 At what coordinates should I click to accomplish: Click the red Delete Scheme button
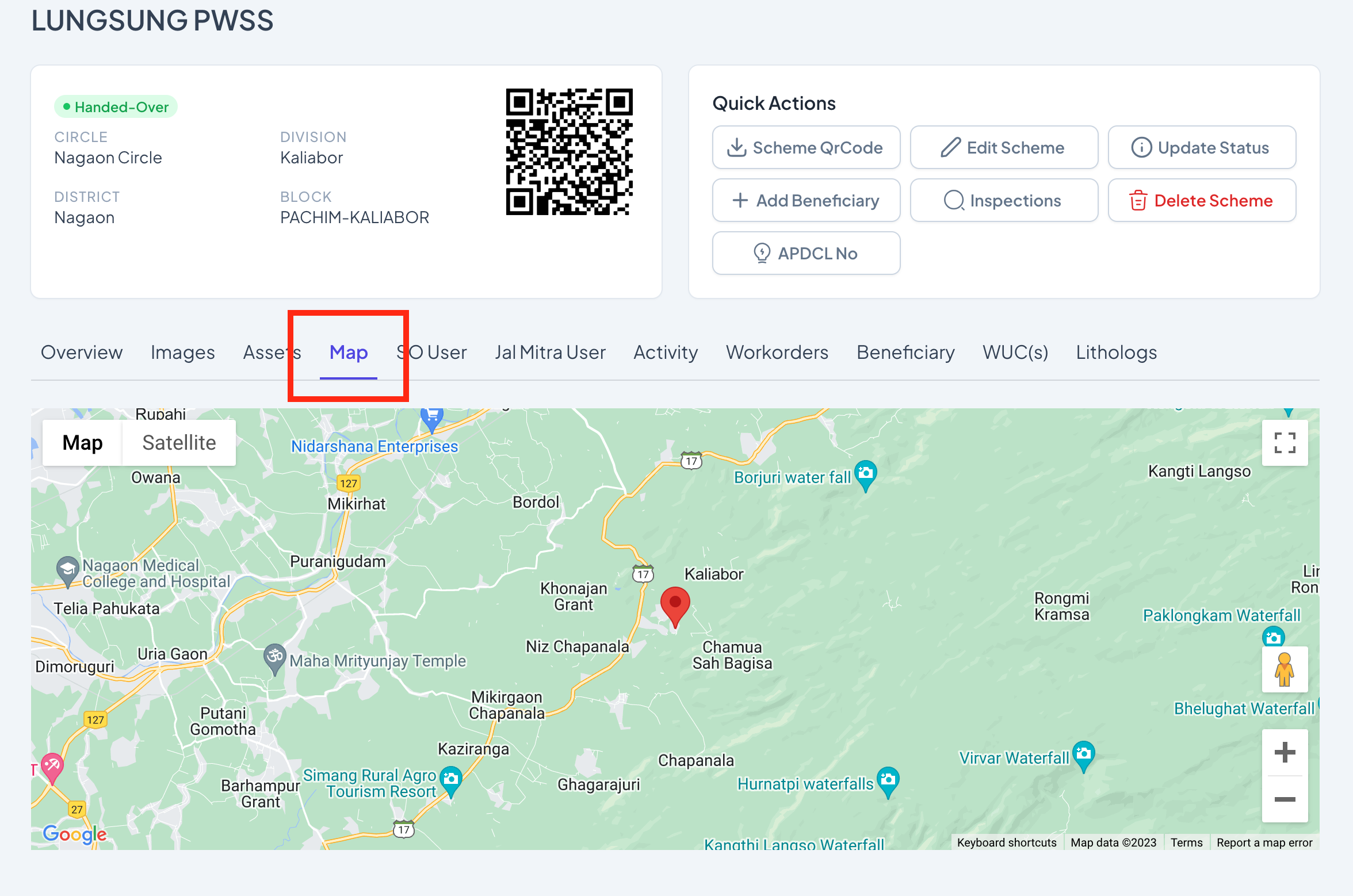coord(1202,201)
